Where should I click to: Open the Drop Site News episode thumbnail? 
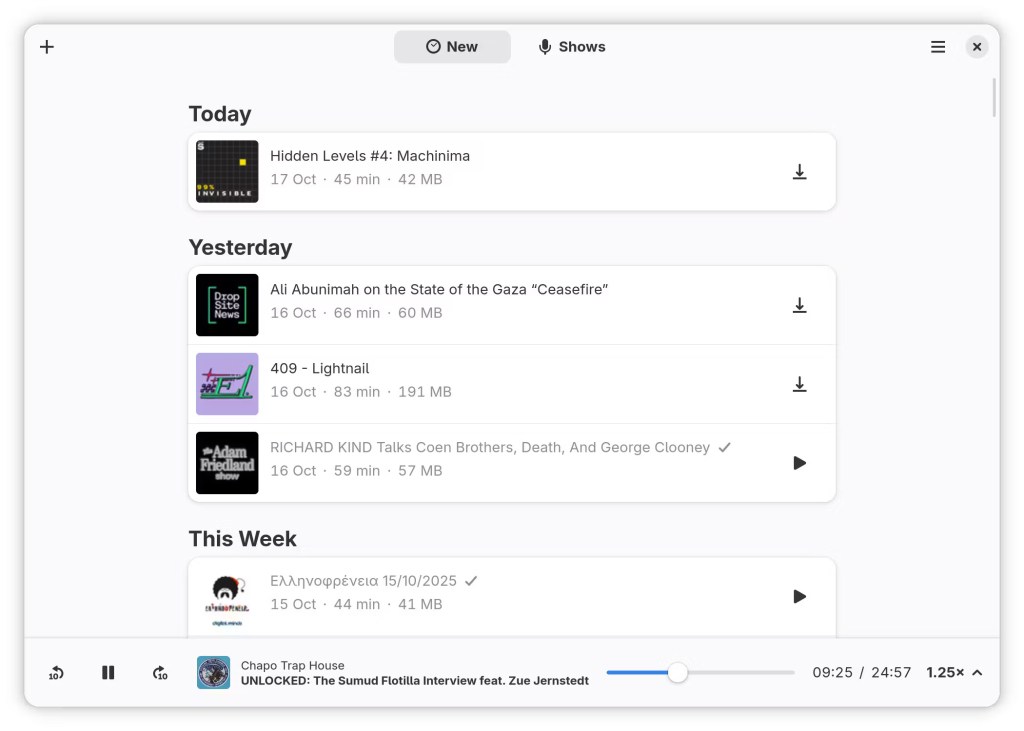click(x=227, y=305)
